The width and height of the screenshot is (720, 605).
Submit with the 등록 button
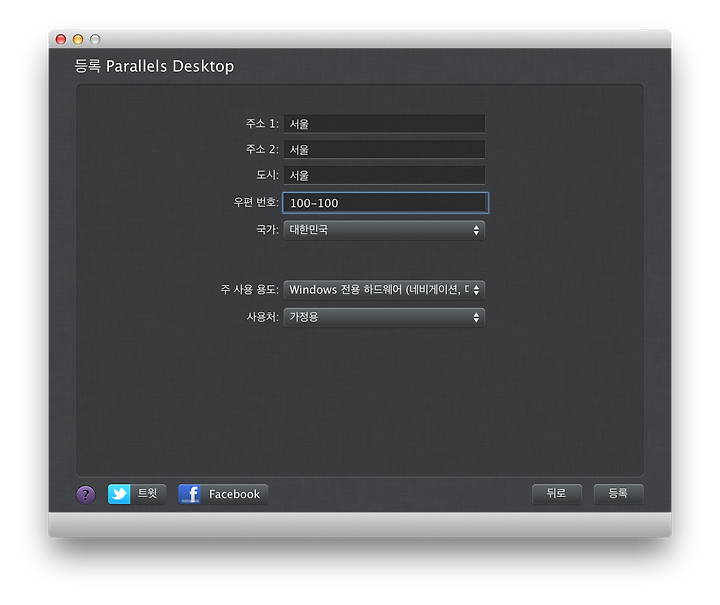coord(618,493)
